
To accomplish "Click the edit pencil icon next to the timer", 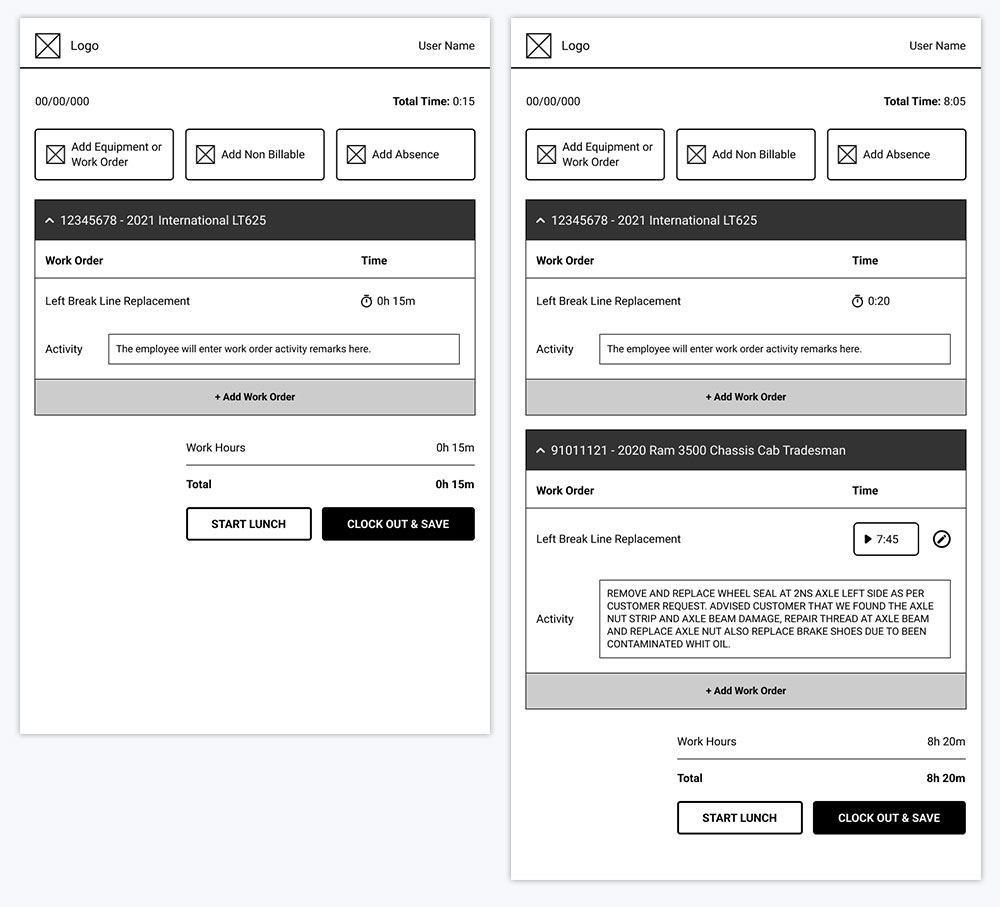I will (941, 539).
